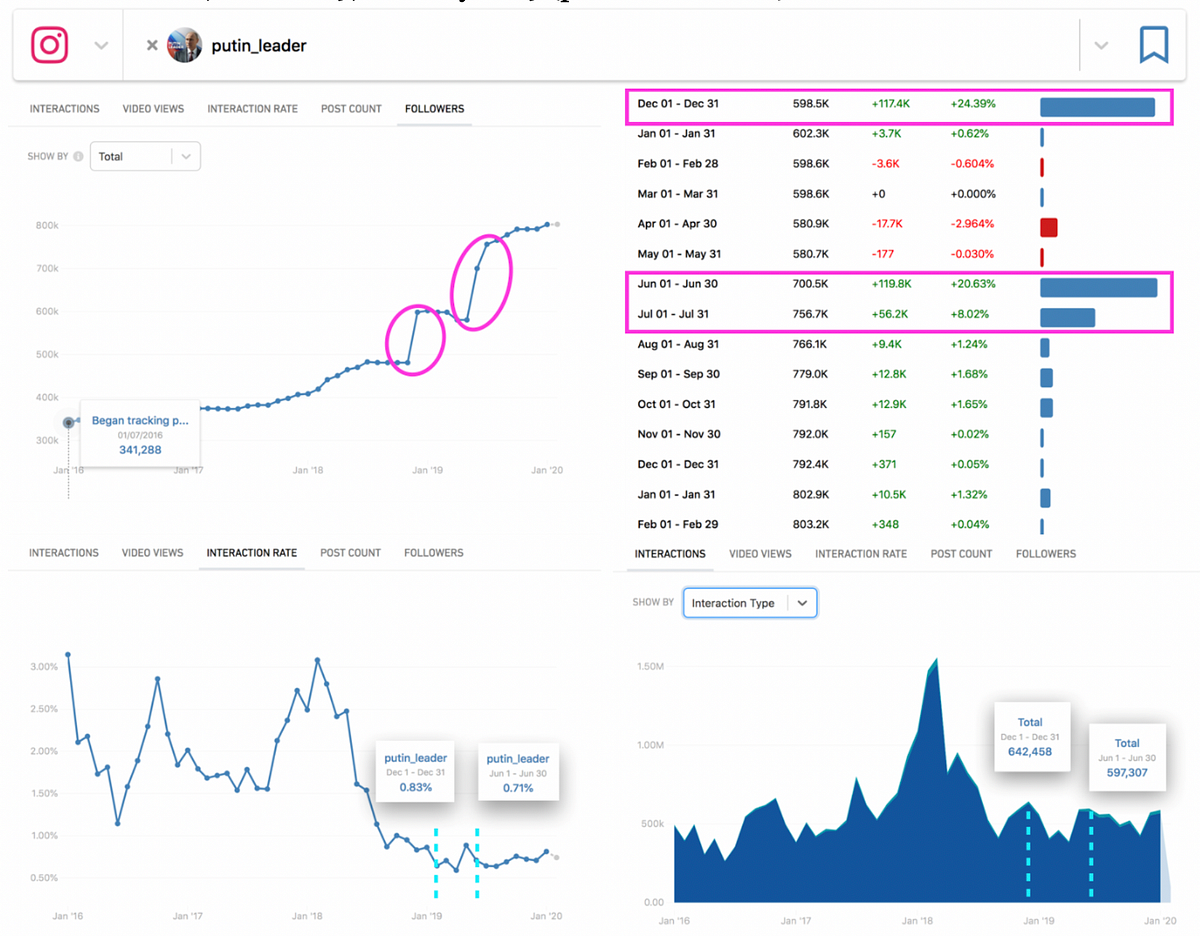Click the 602.3K follower total
The width and height of the screenshot is (1200, 936).
pos(810,134)
